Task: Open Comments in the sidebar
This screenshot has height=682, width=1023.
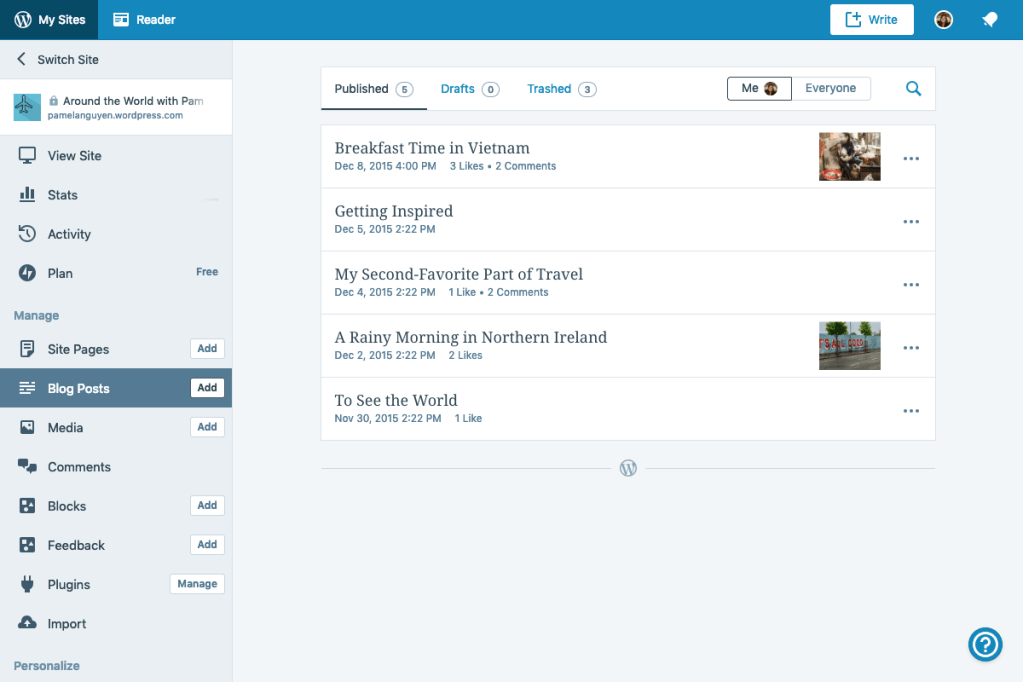Action: 79,467
